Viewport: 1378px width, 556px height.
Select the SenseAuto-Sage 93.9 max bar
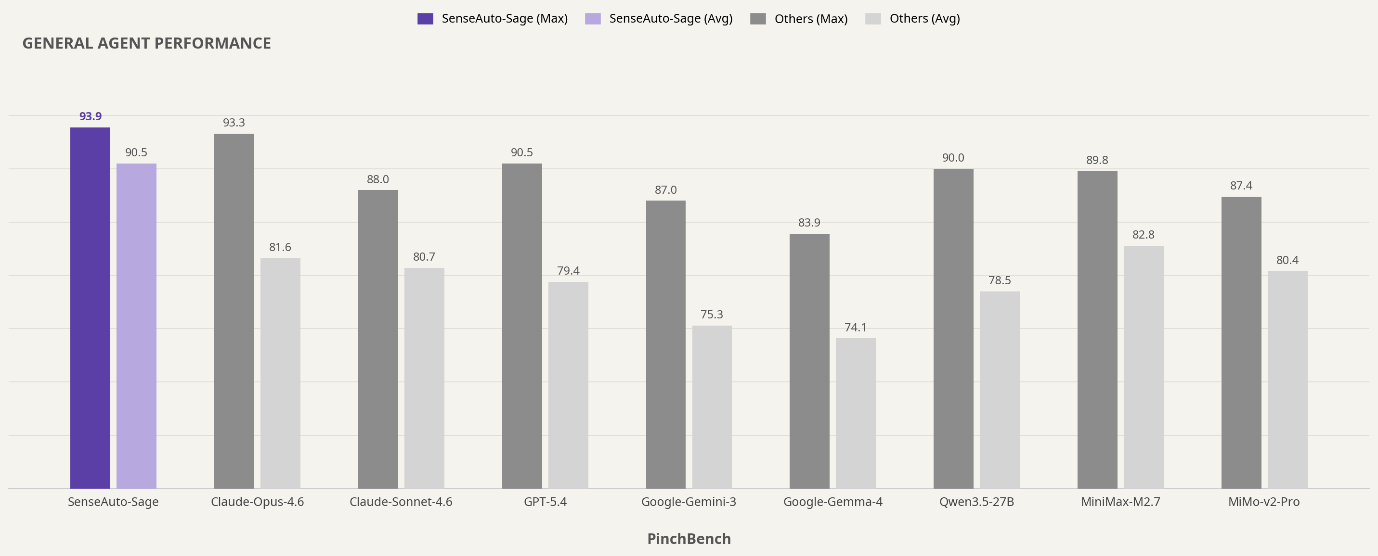coord(90,308)
